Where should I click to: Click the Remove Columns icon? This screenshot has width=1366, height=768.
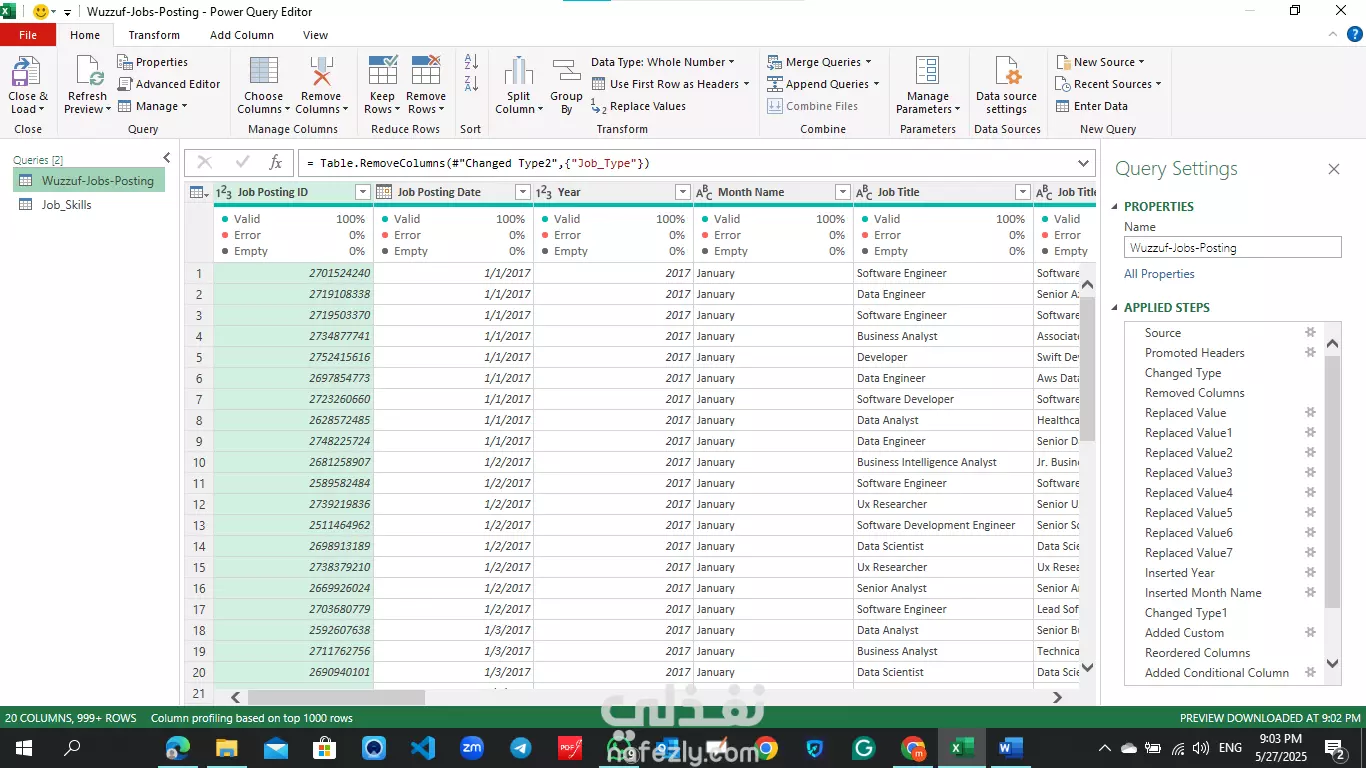click(321, 72)
